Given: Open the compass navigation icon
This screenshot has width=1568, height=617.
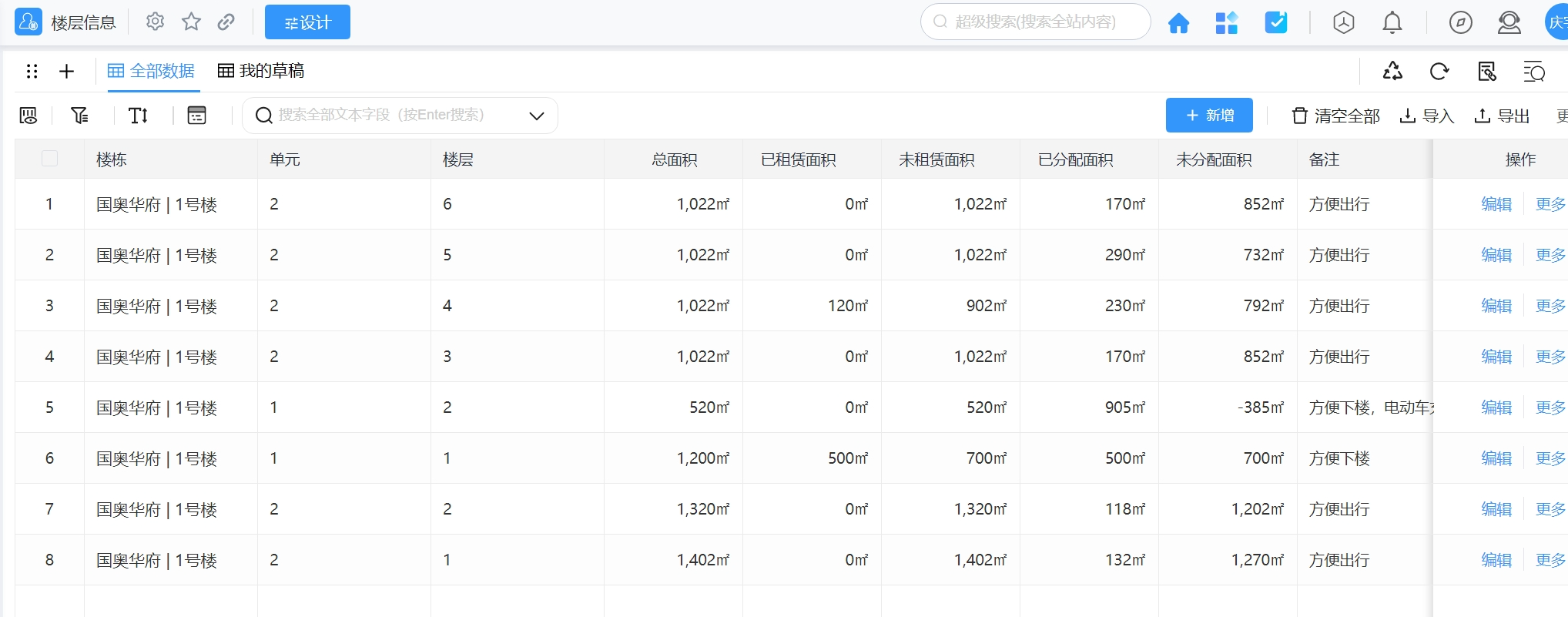Looking at the screenshot, I should click(x=1460, y=23).
